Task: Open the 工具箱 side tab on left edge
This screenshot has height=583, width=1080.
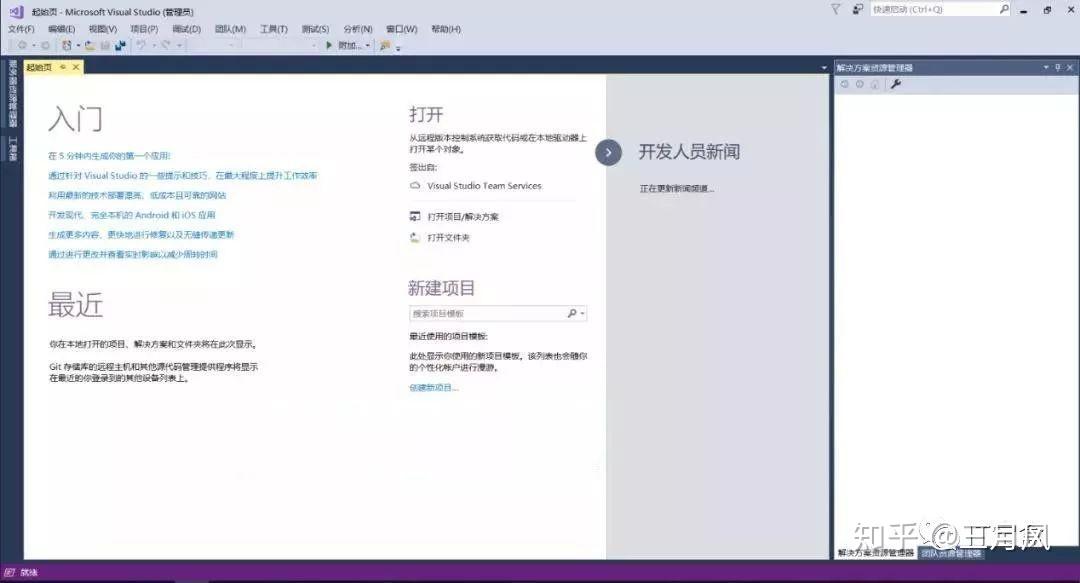Action: point(12,149)
